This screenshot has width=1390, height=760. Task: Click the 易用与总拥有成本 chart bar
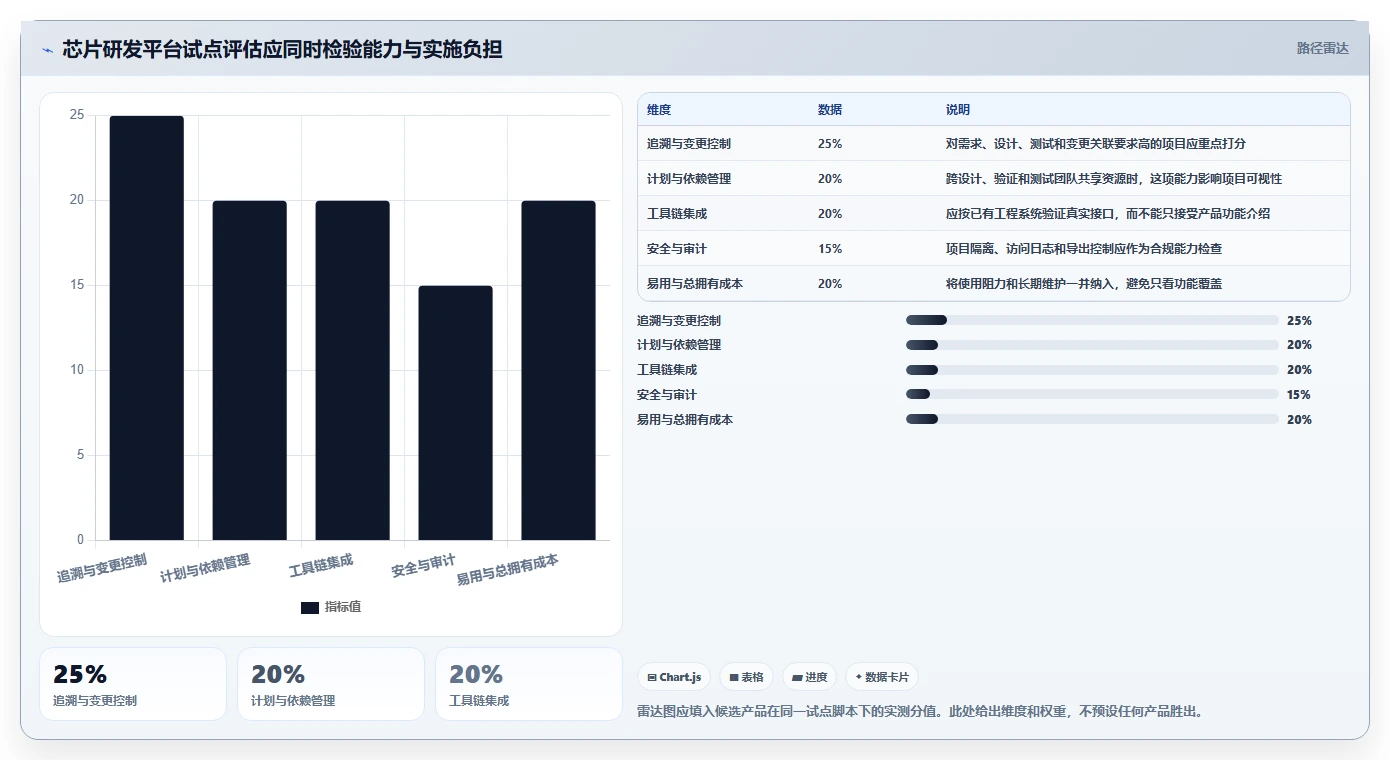click(x=559, y=370)
